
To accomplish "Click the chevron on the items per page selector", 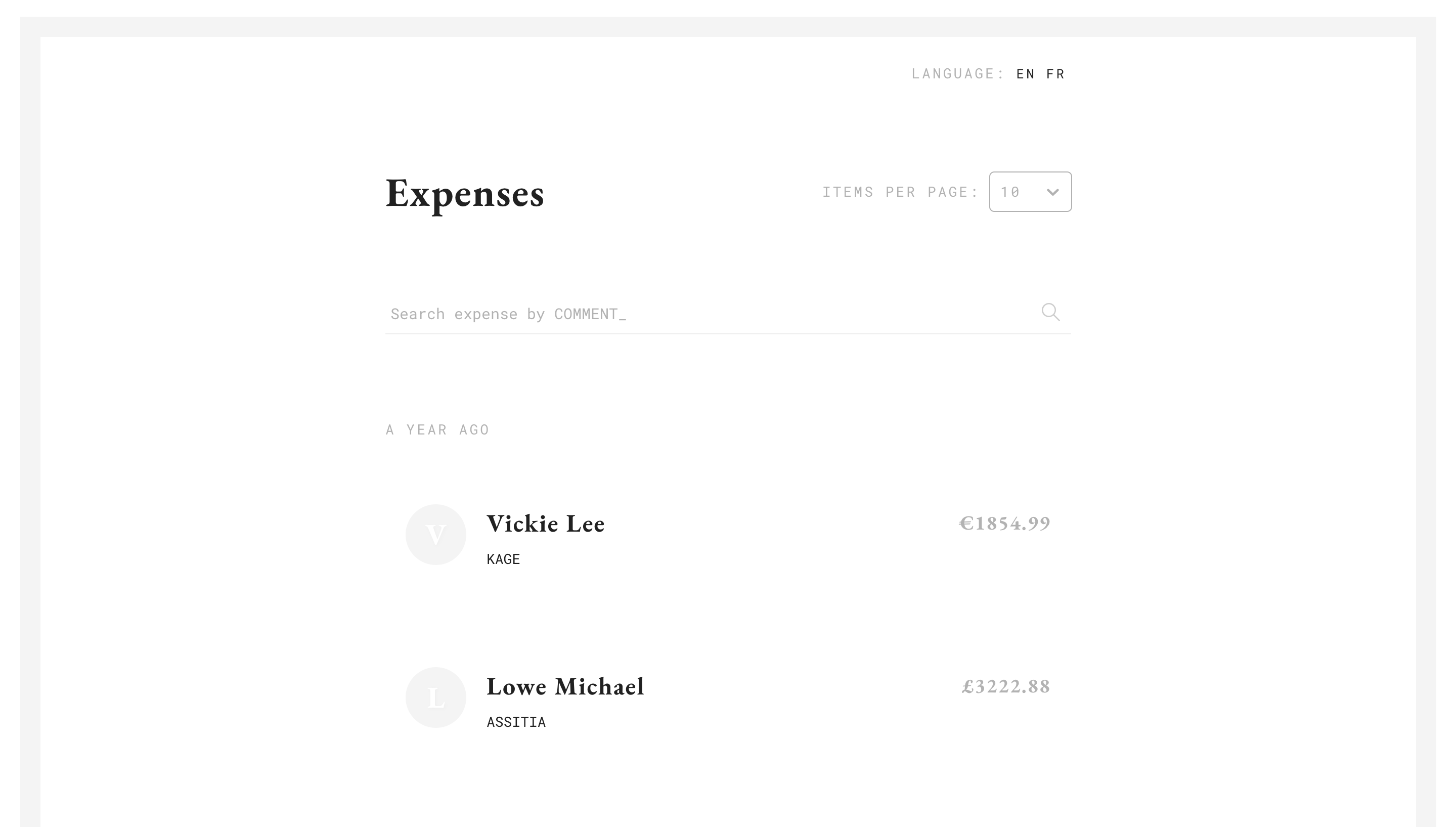I will click(x=1053, y=191).
